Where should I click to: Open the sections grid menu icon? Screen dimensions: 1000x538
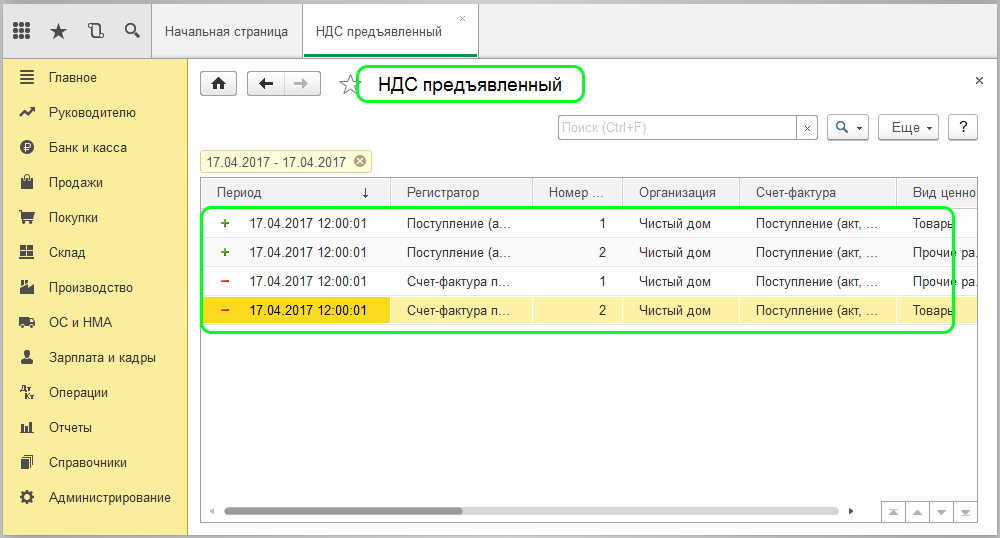click(x=21, y=31)
